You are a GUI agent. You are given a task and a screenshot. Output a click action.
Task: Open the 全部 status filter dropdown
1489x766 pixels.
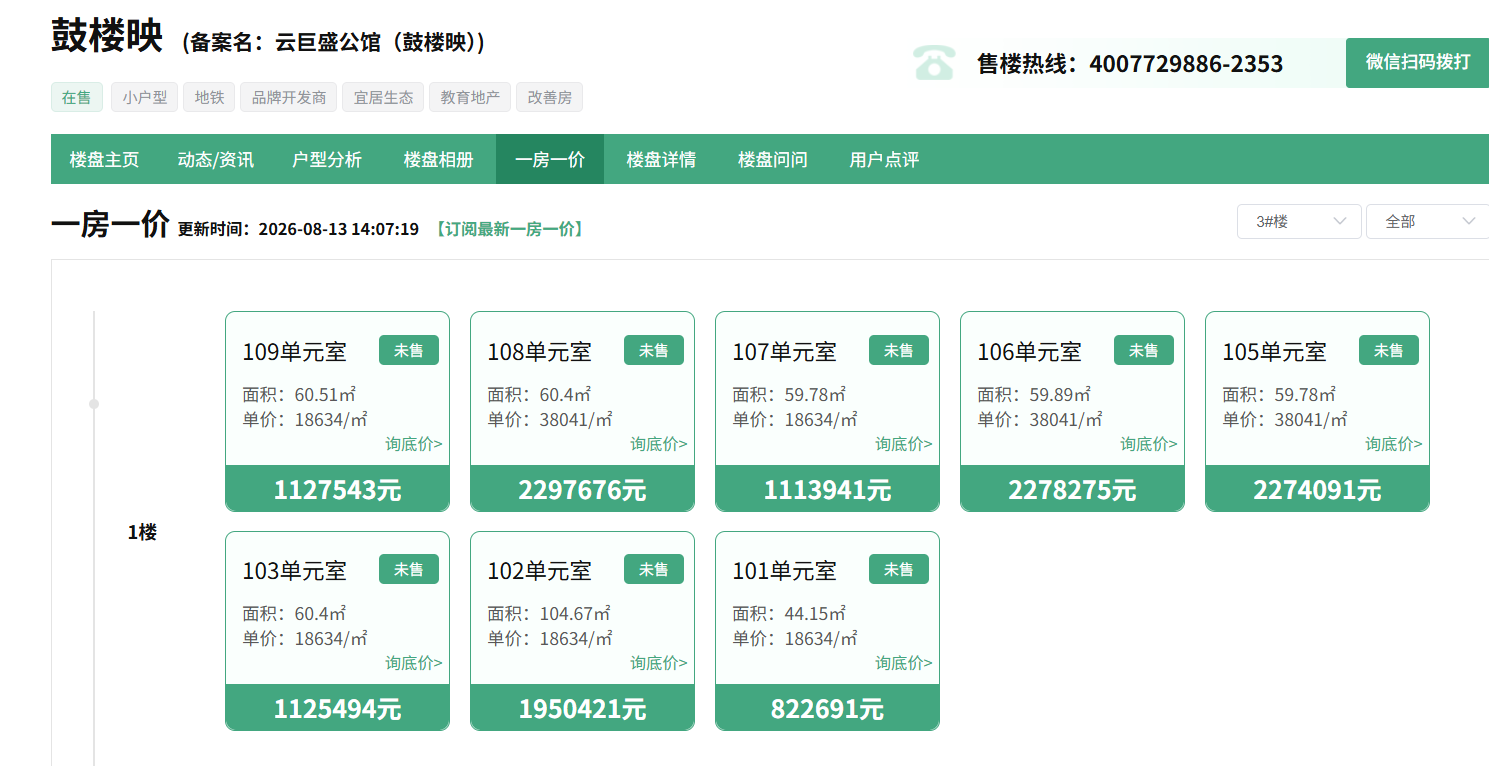coord(1427,221)
